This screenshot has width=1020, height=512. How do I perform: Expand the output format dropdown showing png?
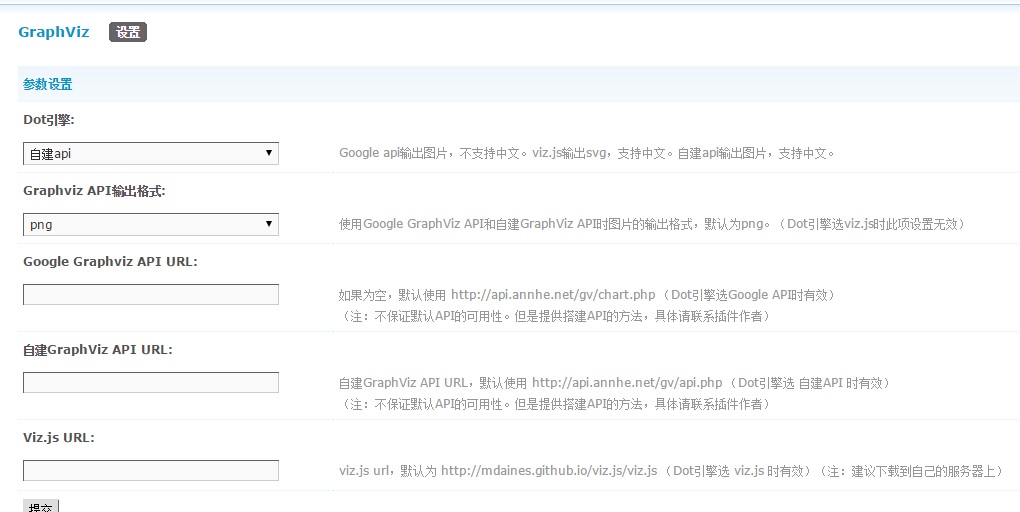point(150,224)
